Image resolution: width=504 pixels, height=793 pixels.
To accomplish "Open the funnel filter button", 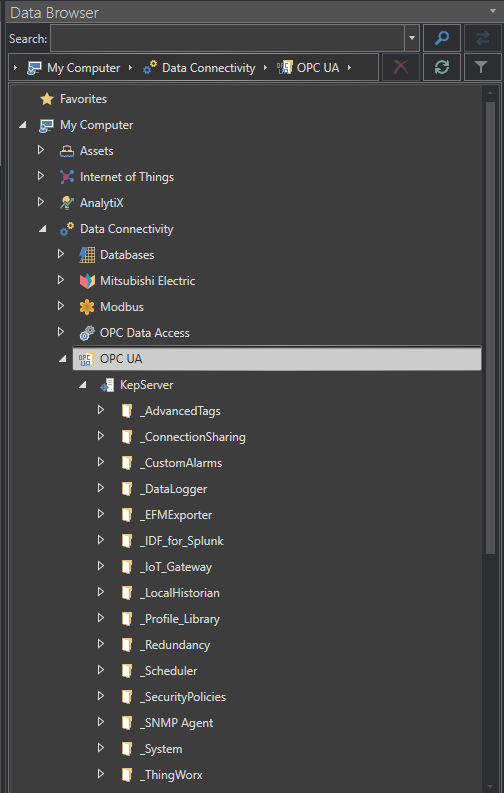I will pyautogui.click(x=483, y=67).
